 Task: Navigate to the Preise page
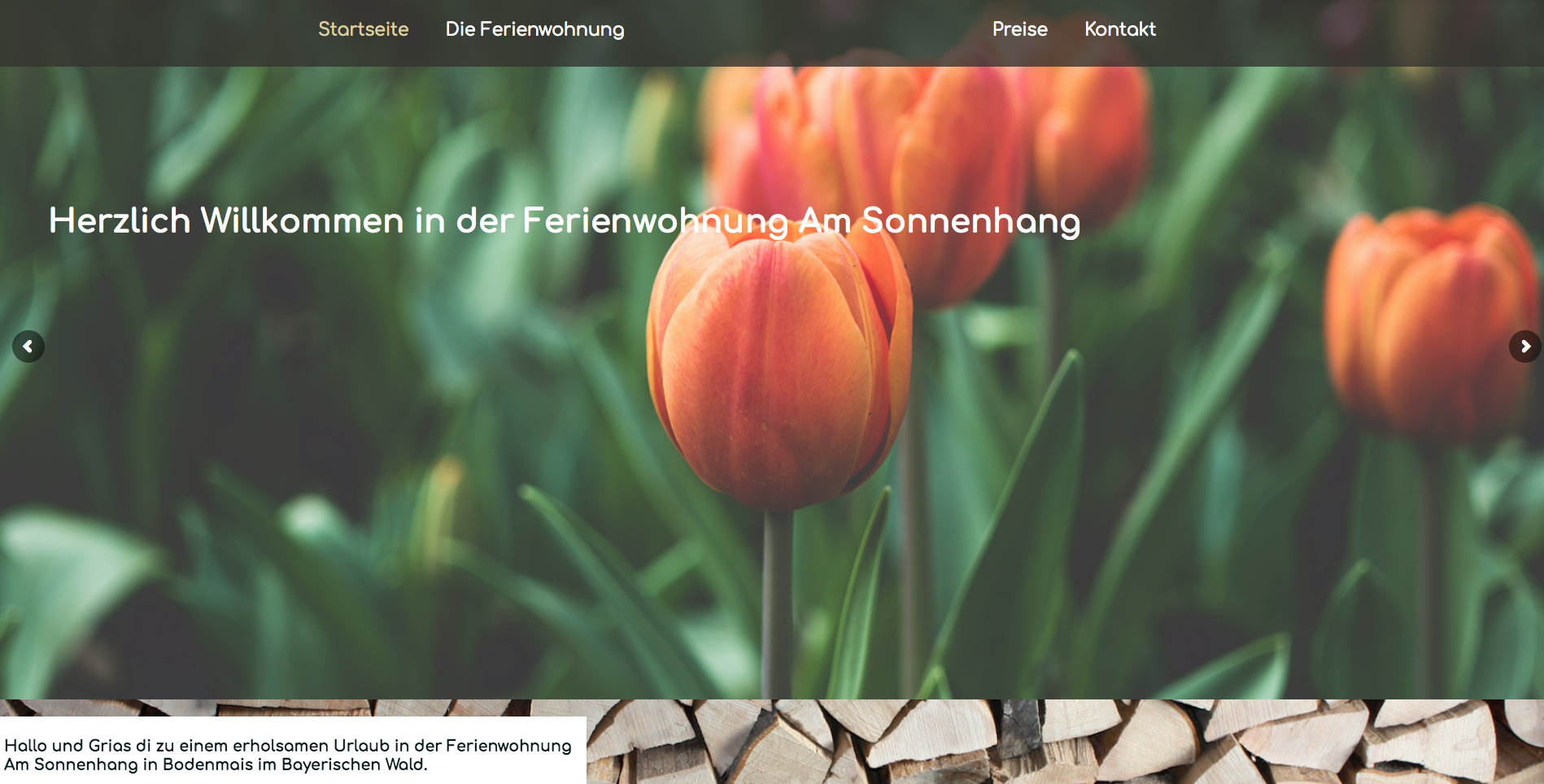click(x=1020, y=29)
